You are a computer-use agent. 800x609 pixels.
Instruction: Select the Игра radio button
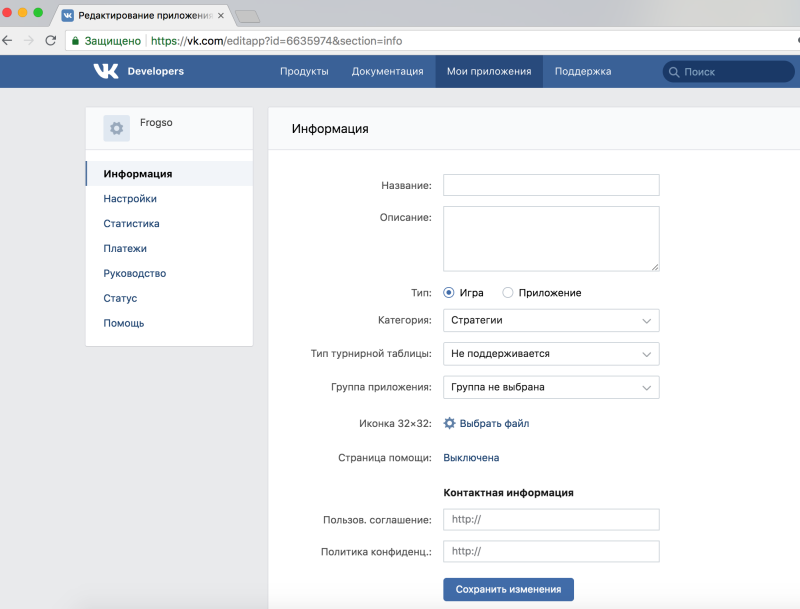[x=448, y=292]
